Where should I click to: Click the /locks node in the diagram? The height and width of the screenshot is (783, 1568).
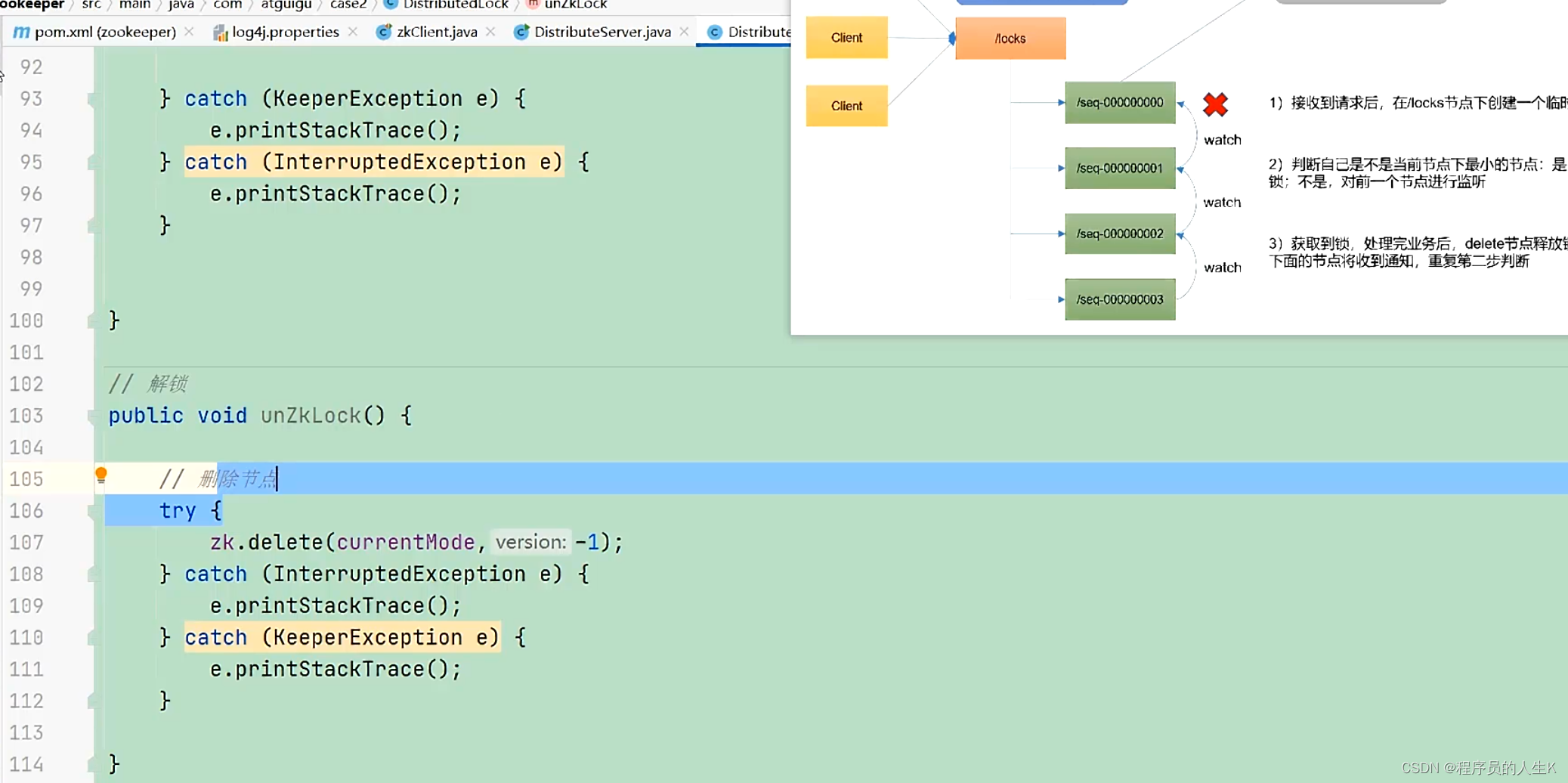click(1010, 39)
